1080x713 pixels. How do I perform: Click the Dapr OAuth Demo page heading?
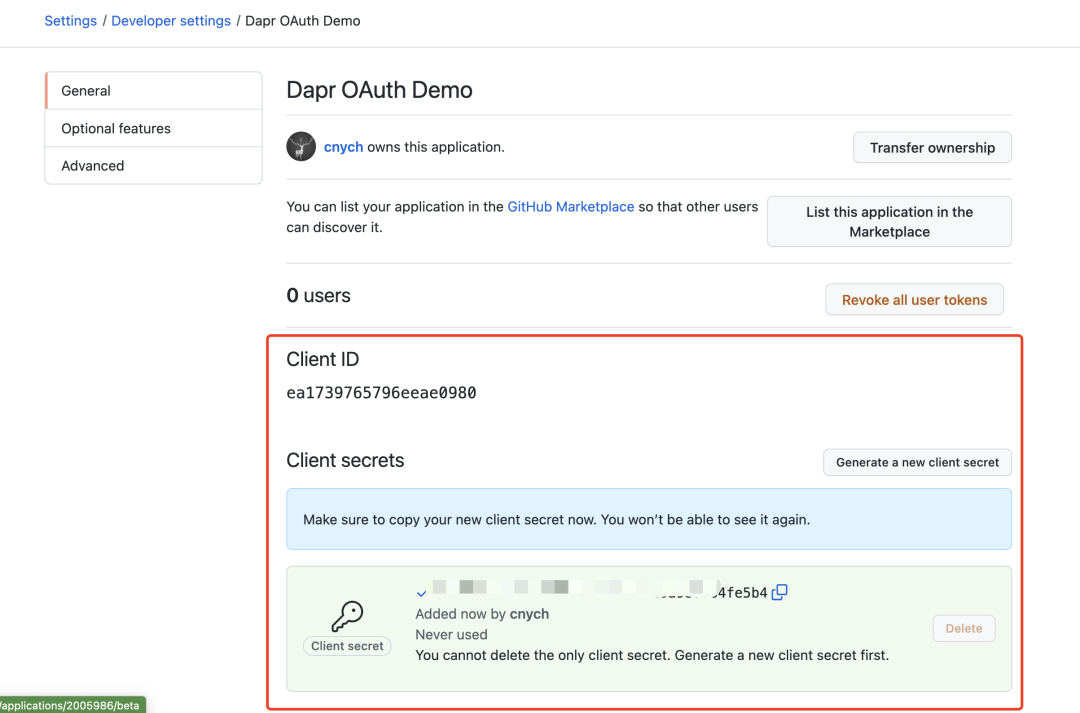click(x=380, y=90)
